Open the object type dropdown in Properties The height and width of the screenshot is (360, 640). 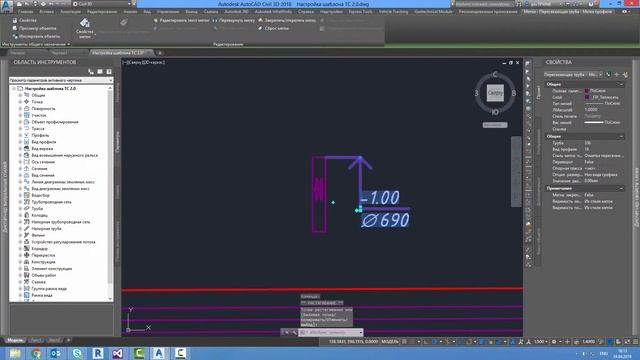573,74
